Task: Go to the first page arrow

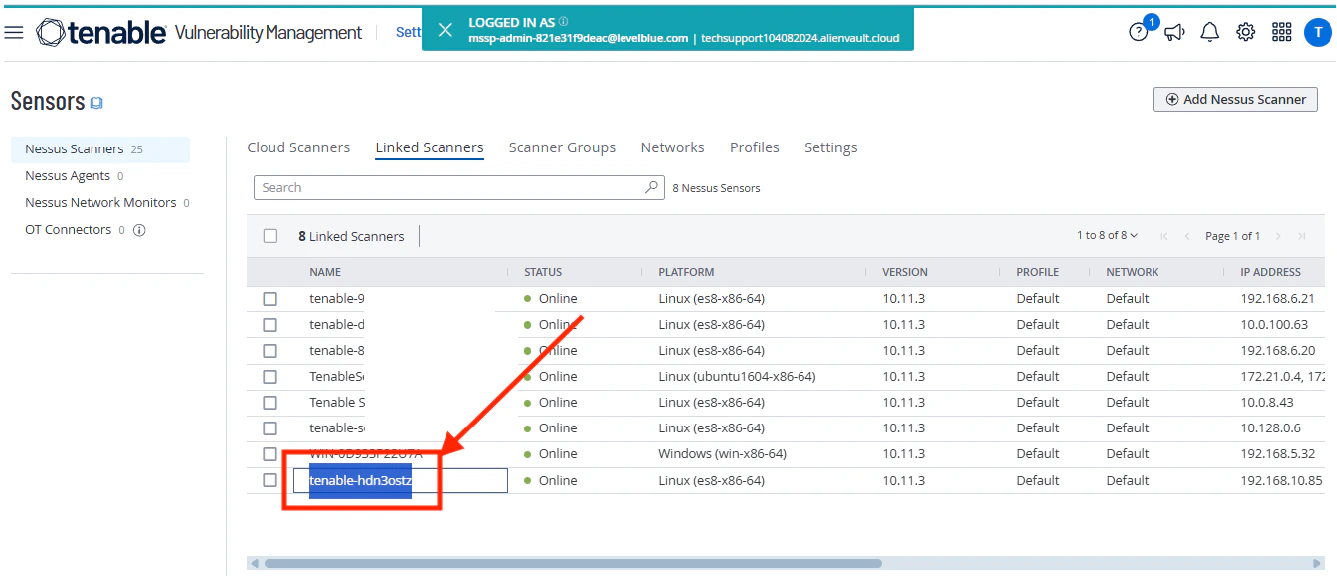Action: pyautogui.click(x=1163, y=236)
